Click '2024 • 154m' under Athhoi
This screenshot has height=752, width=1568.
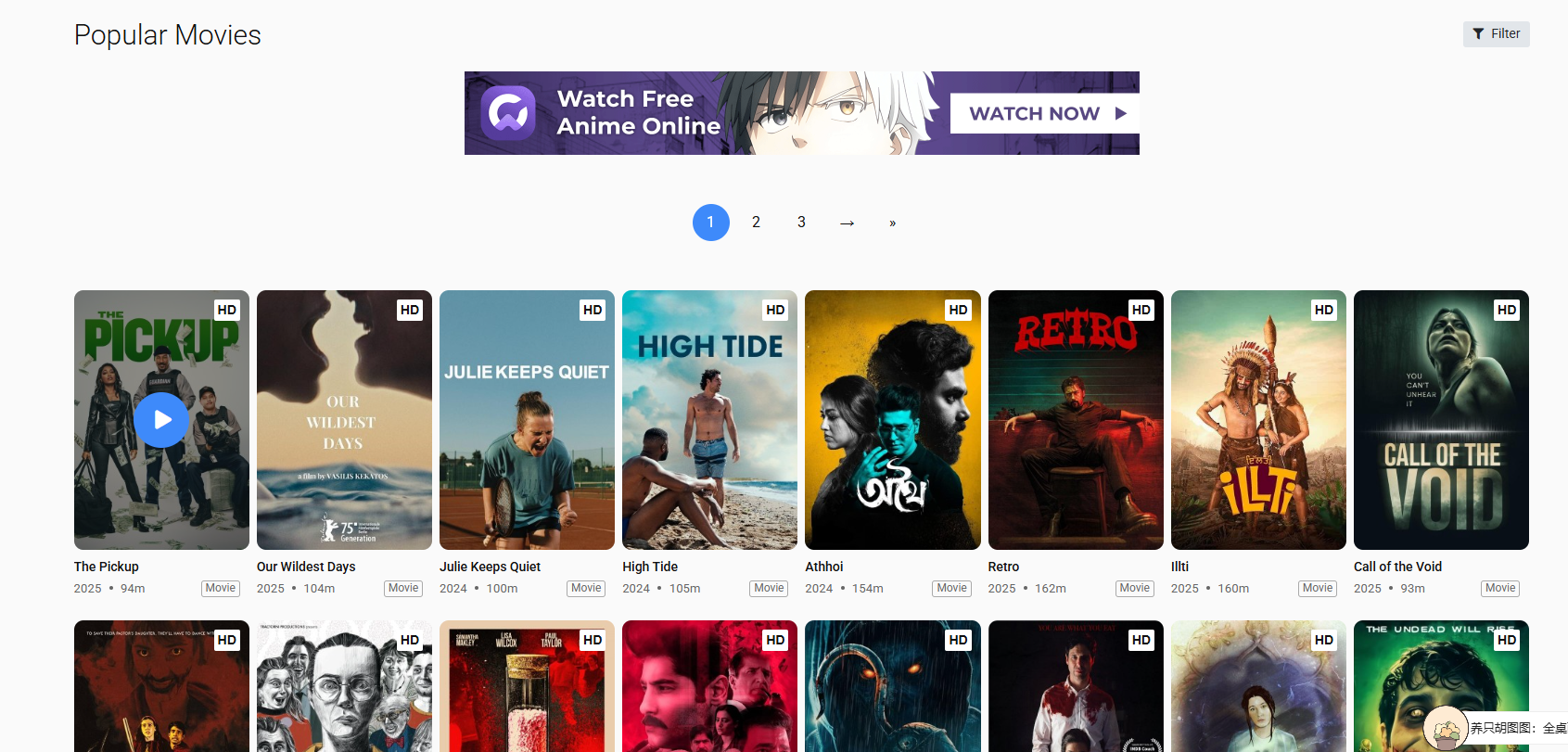(x=844, y=589)
